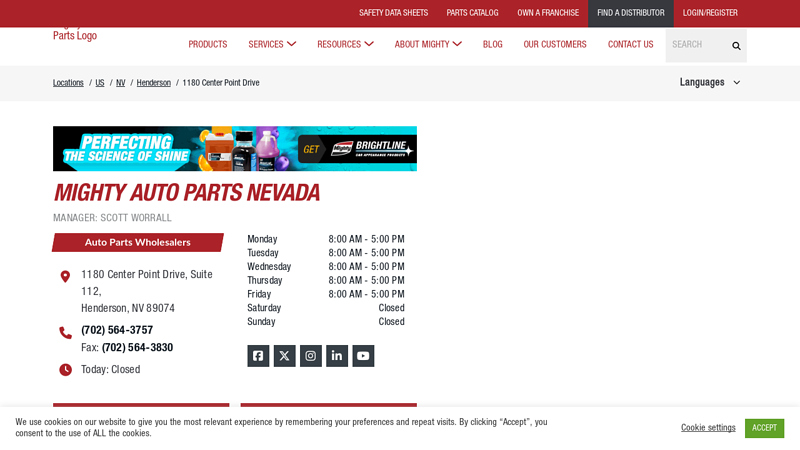Open the Products menu item
The image size is (800, 450).
[208, 44]
